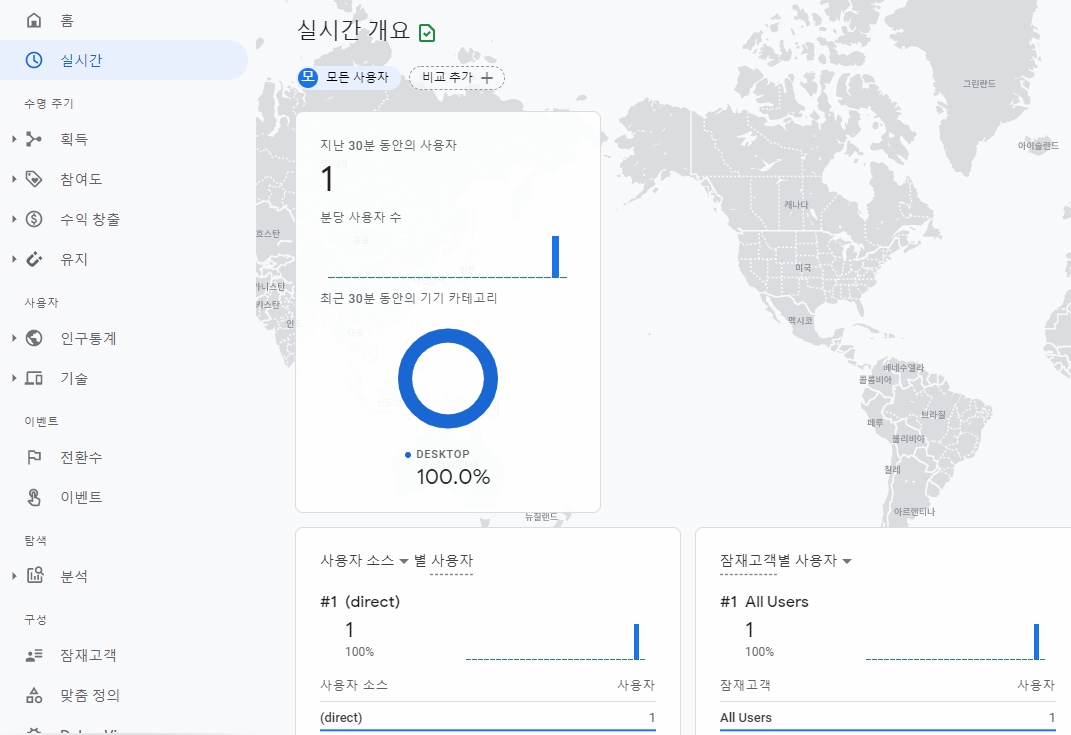Click the 캐나다 label on map
Viewport: 1071px width, 735px height.
pyautogui.click(x=796, y=204)
